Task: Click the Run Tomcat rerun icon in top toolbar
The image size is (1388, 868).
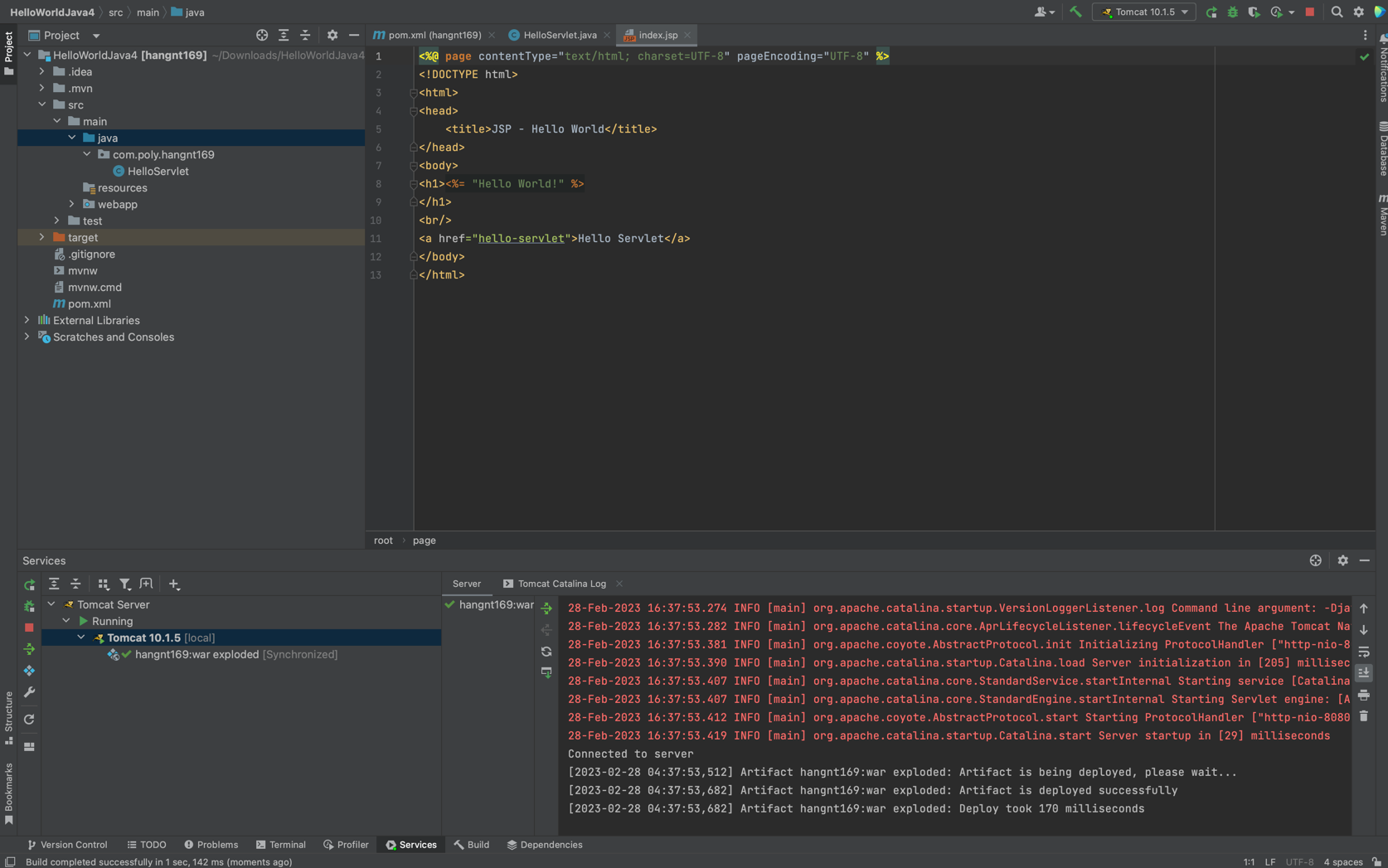Action: (x=1211, y=12)
